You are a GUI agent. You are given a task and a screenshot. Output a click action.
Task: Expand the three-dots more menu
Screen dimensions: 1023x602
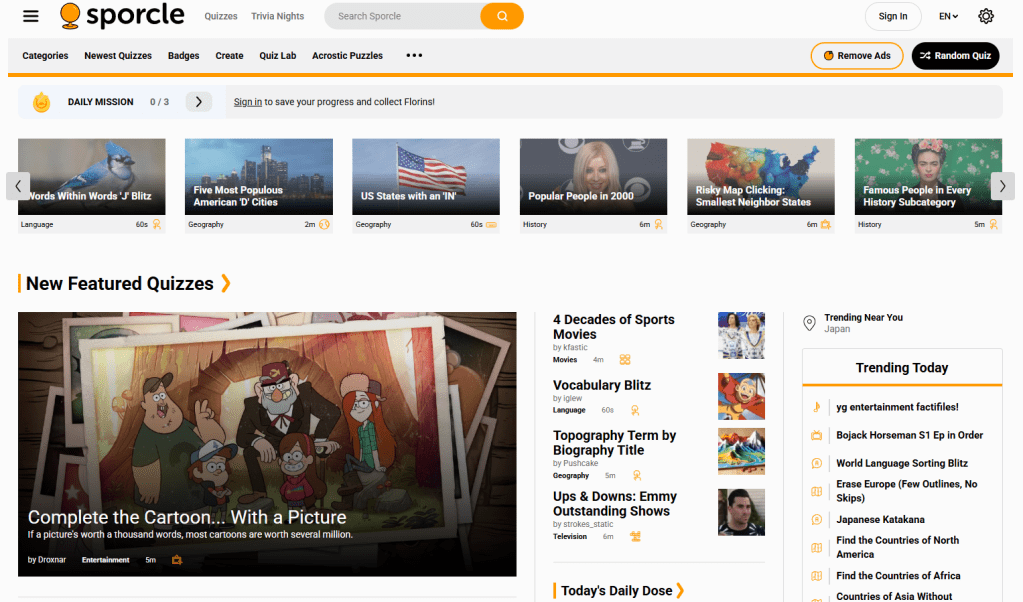tap(414, 55)
